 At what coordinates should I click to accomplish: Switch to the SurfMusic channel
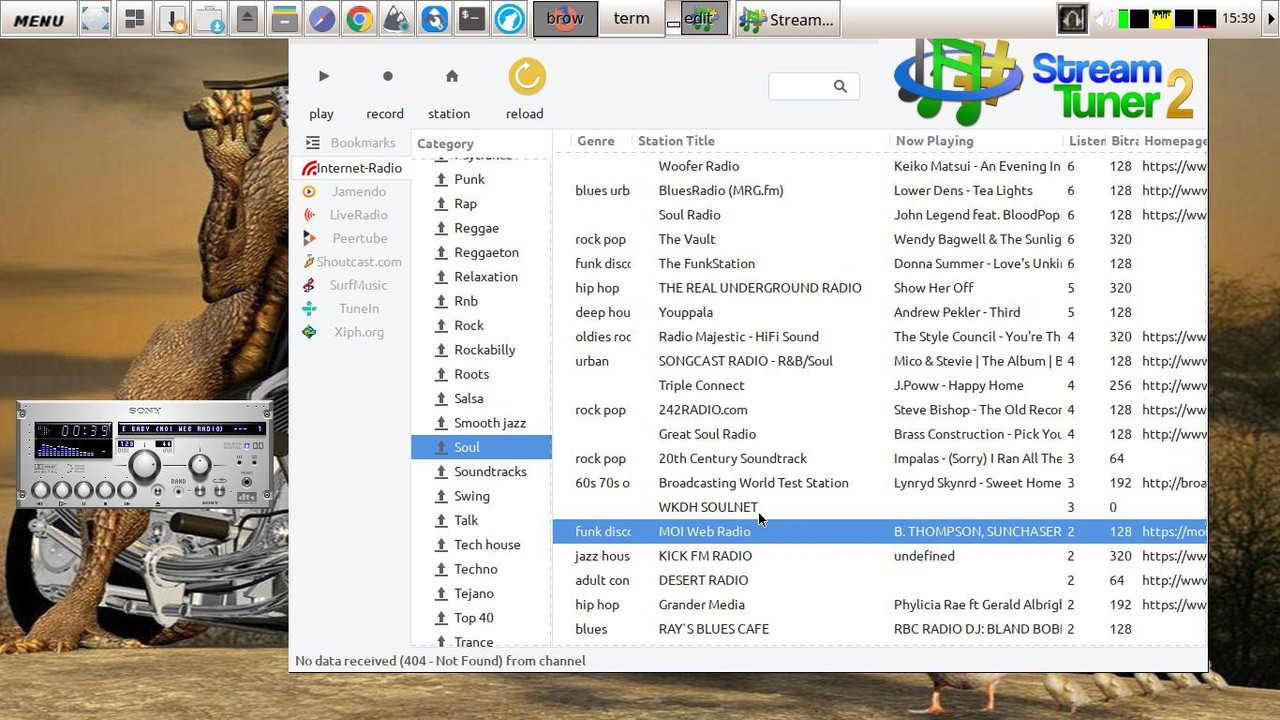pos(350,285)
